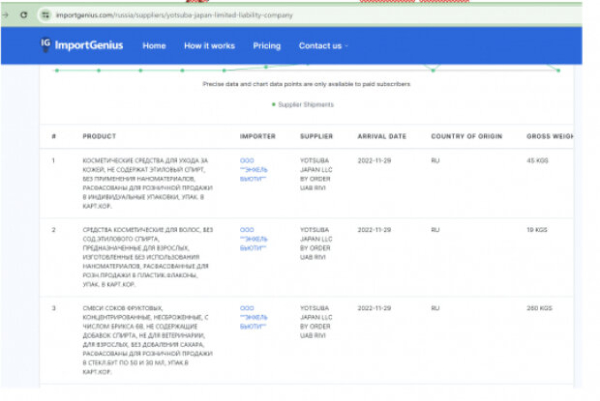Viewport: 600px width, 401px height.
Task: Click the browser forward arrow
Action: point(5,15)
